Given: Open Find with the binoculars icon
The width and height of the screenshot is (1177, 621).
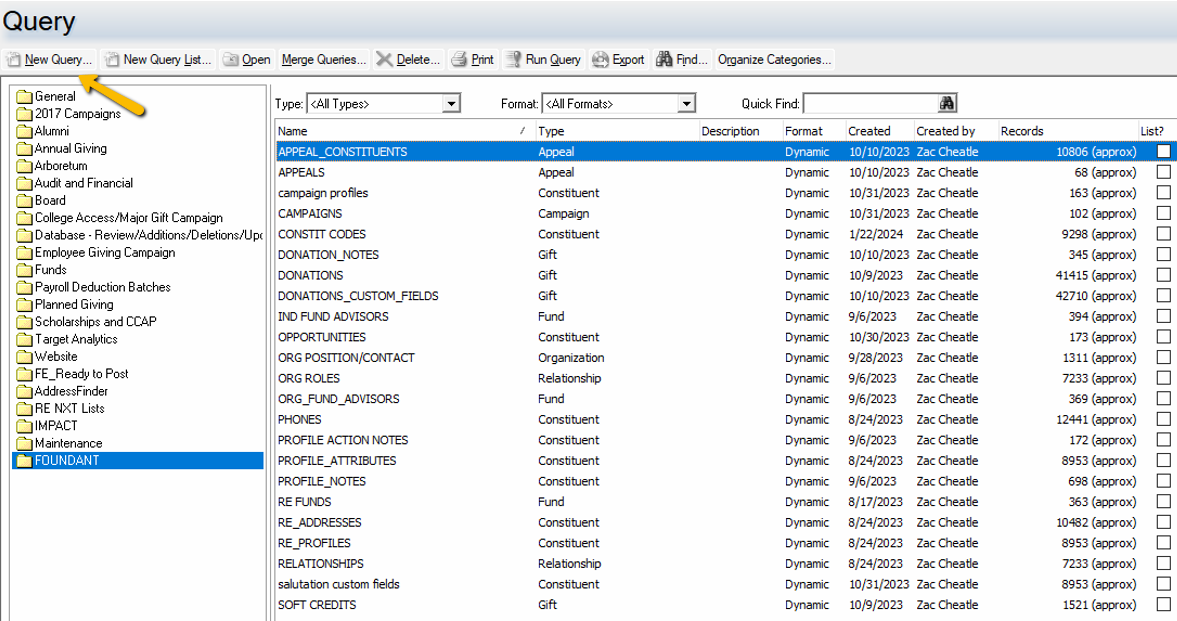Looking at the screenshot, I should pos(664,60).
